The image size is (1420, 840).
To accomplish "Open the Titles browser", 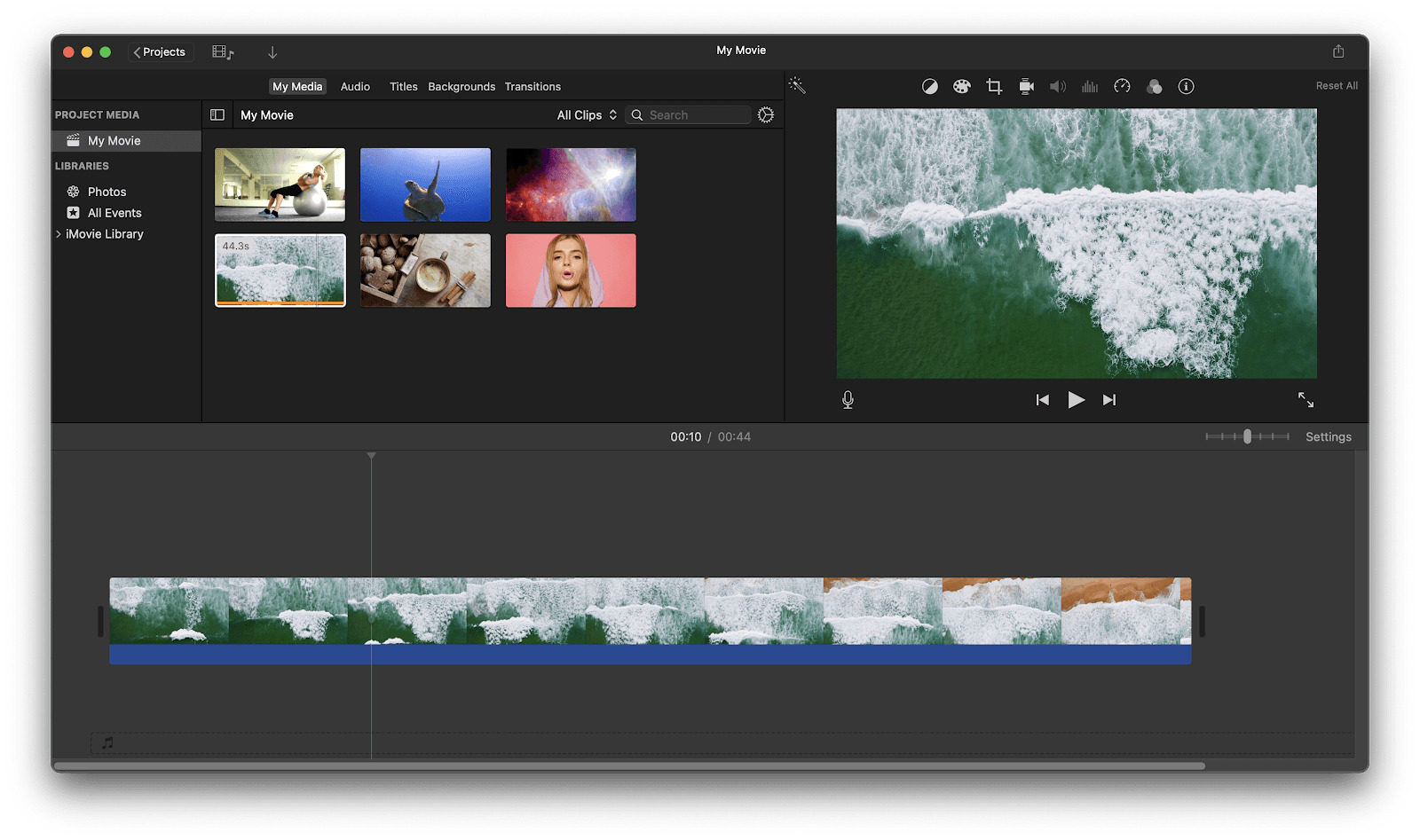I will (x=403, y=86).
